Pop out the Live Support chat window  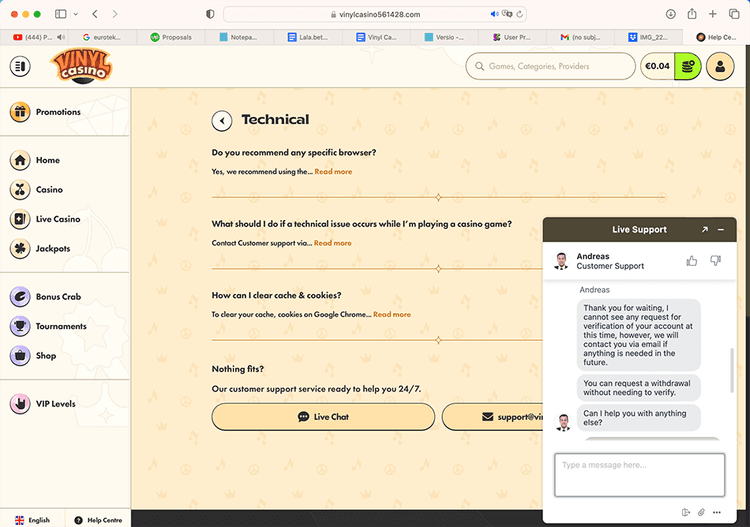tap(705, 230)
